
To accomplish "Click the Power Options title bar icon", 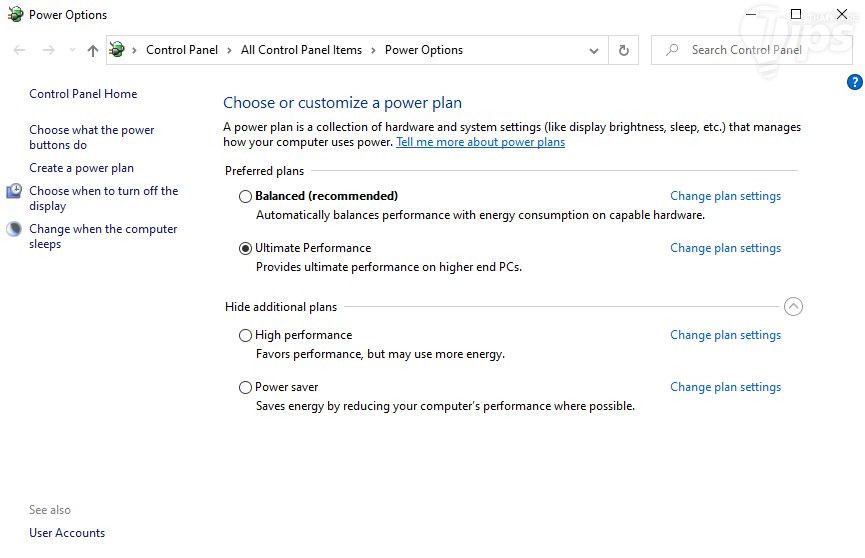I will tap(15, 15).
